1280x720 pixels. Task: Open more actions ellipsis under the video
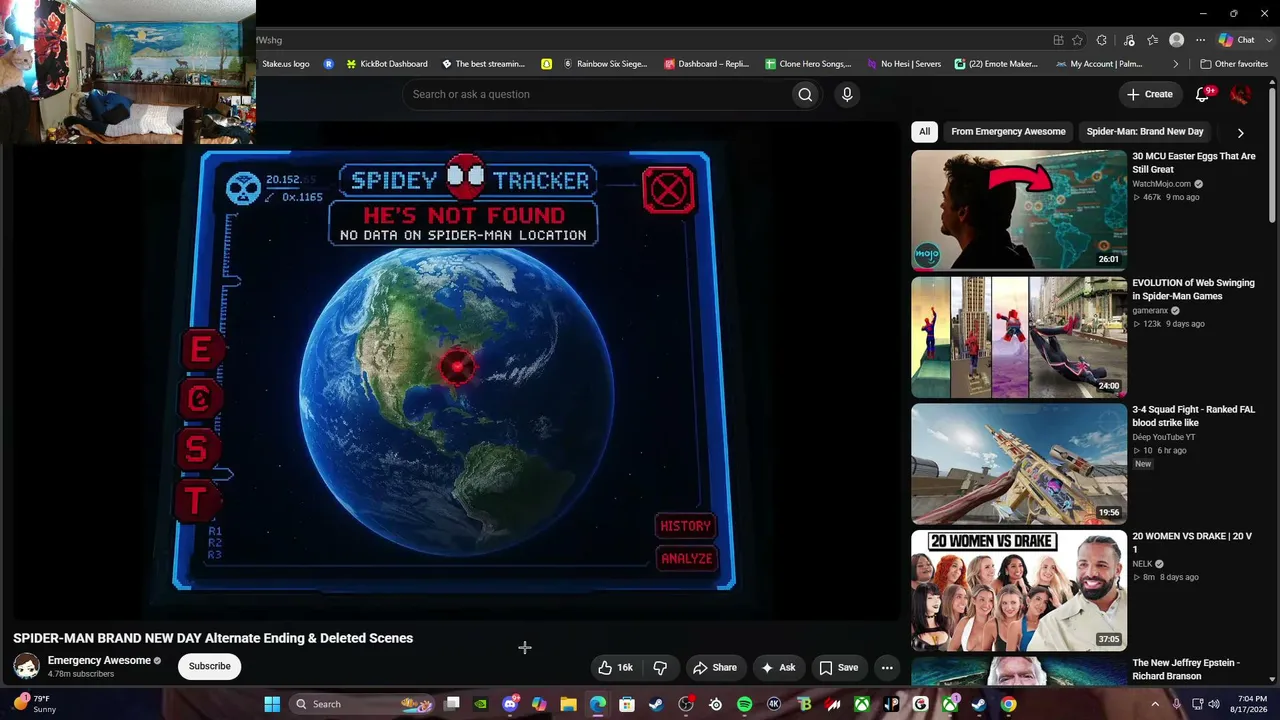click(887, 667)
